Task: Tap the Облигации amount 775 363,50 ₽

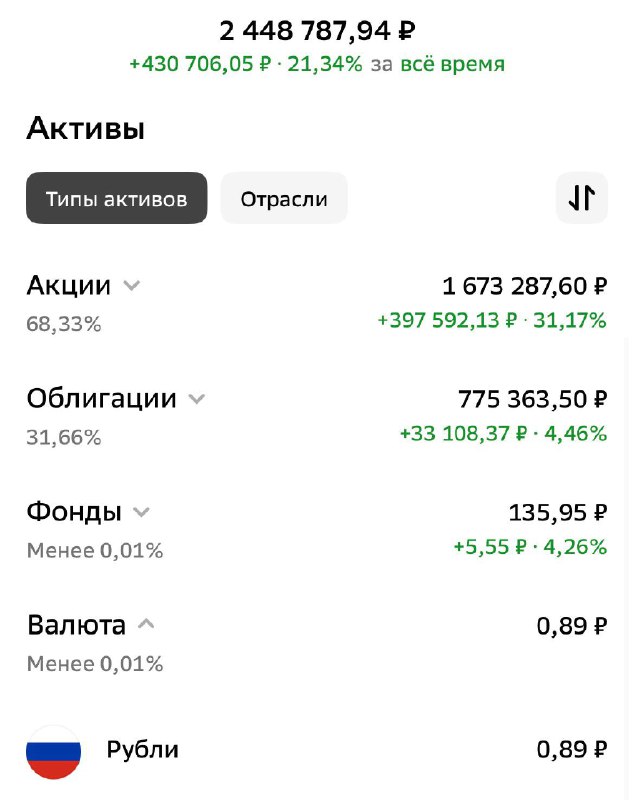Action: pos(532,399)
